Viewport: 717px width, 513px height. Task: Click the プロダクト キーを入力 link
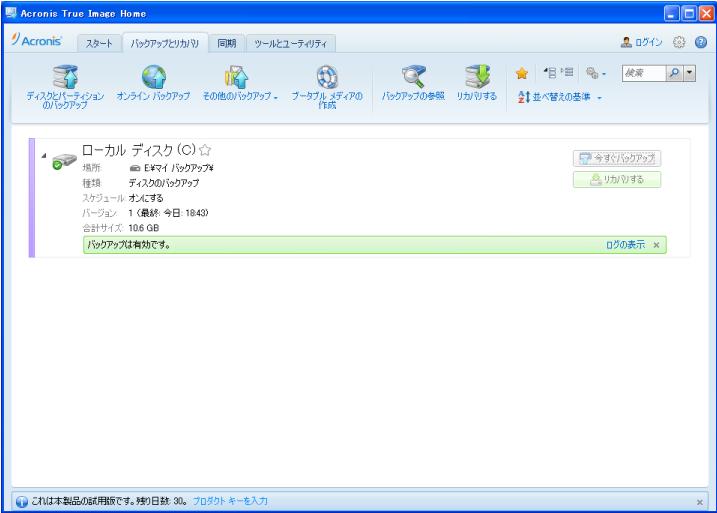click(x=230, y=501)
